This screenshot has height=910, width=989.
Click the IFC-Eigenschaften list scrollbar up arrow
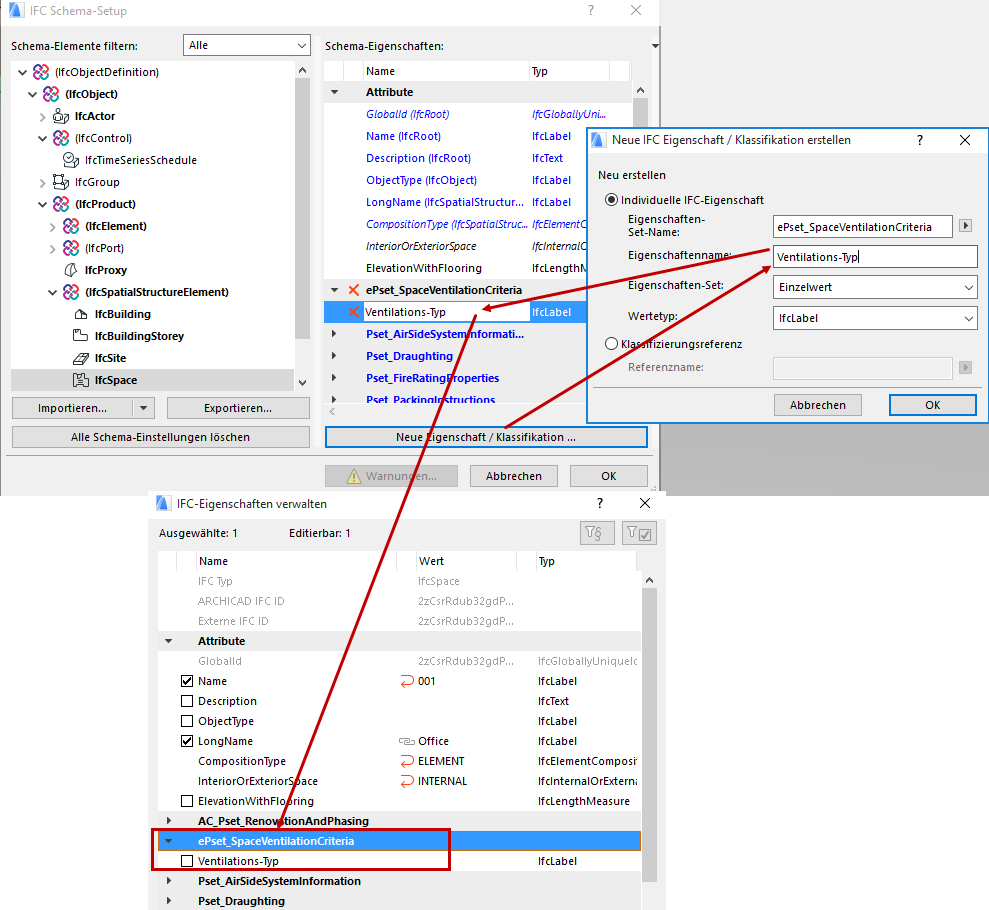[649, 580]
